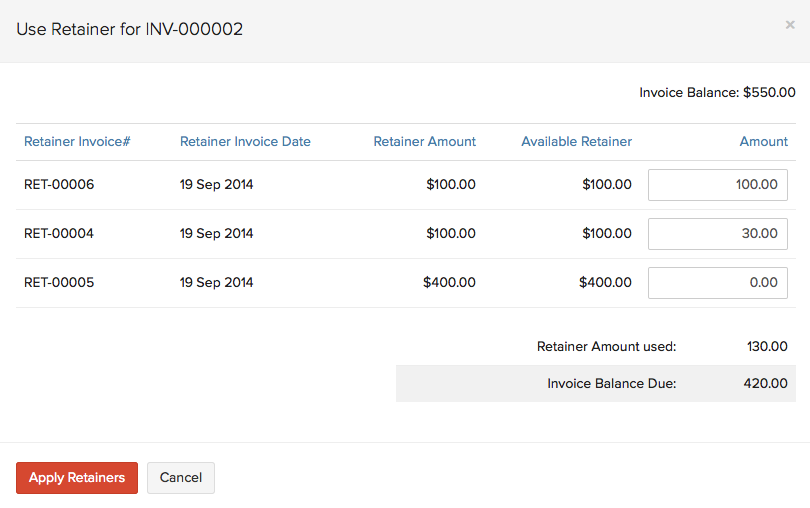
Task: Click the dialog title for INV-000002
Action: coord(130,30)
